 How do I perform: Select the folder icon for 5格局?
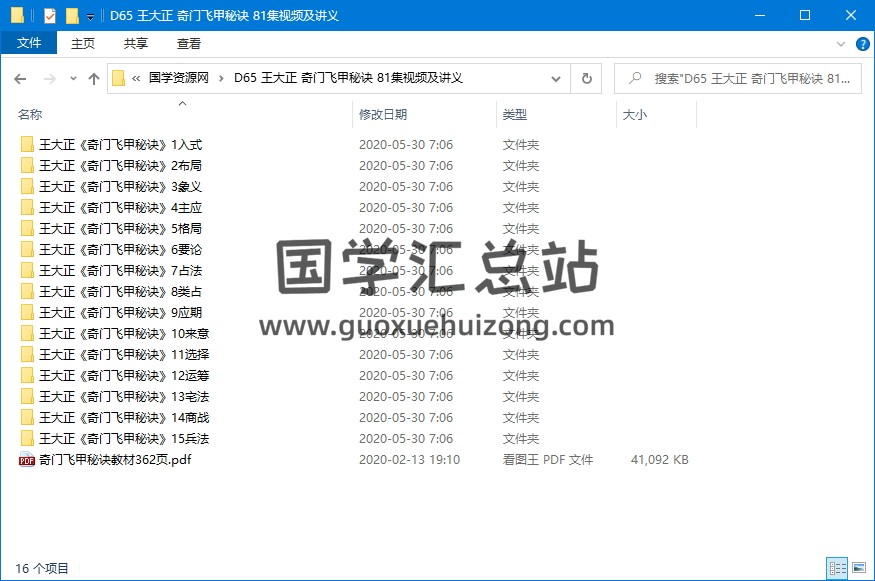(27, 229)
